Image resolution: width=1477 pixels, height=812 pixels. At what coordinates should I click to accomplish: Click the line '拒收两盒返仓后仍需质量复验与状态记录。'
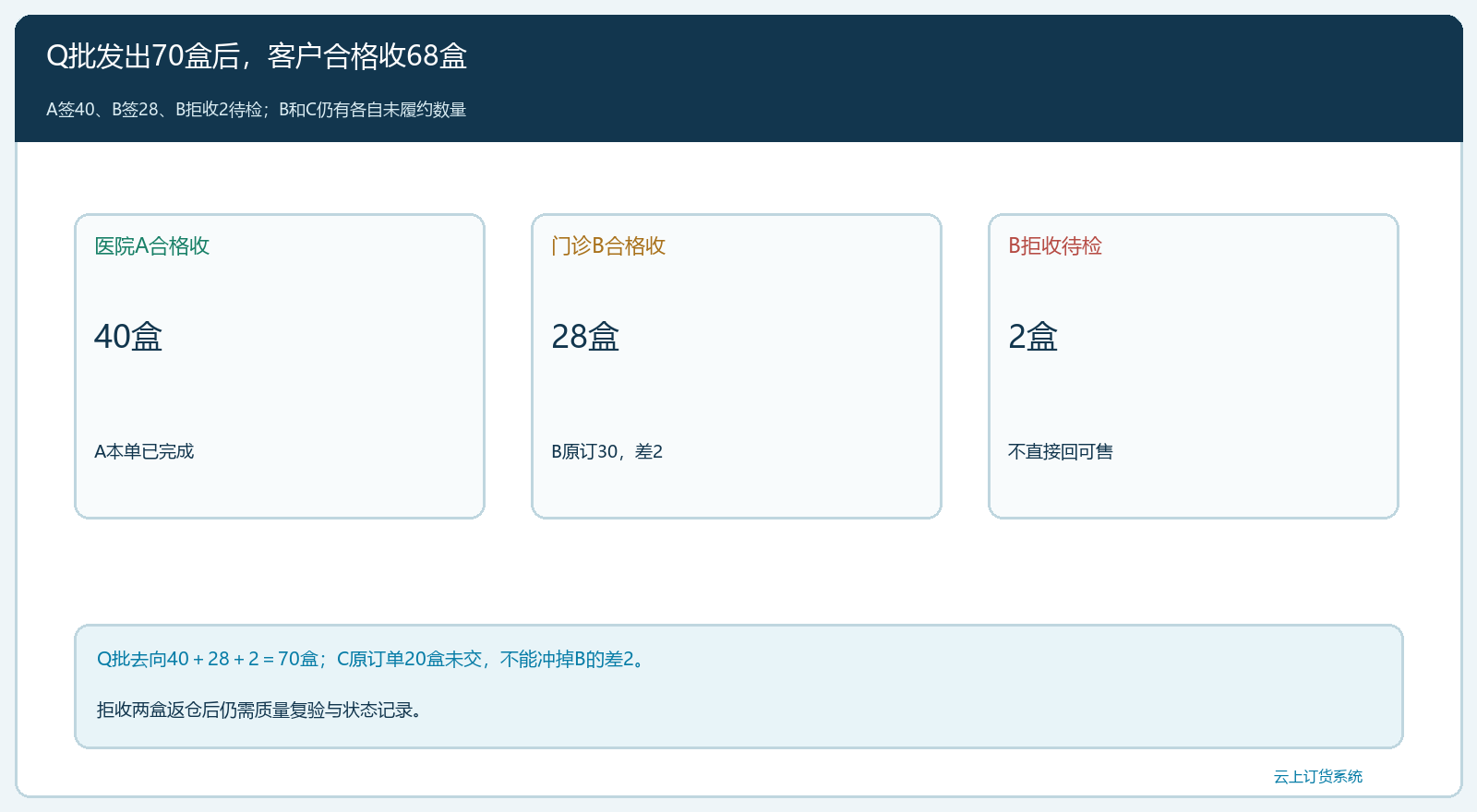click(259, 710)
